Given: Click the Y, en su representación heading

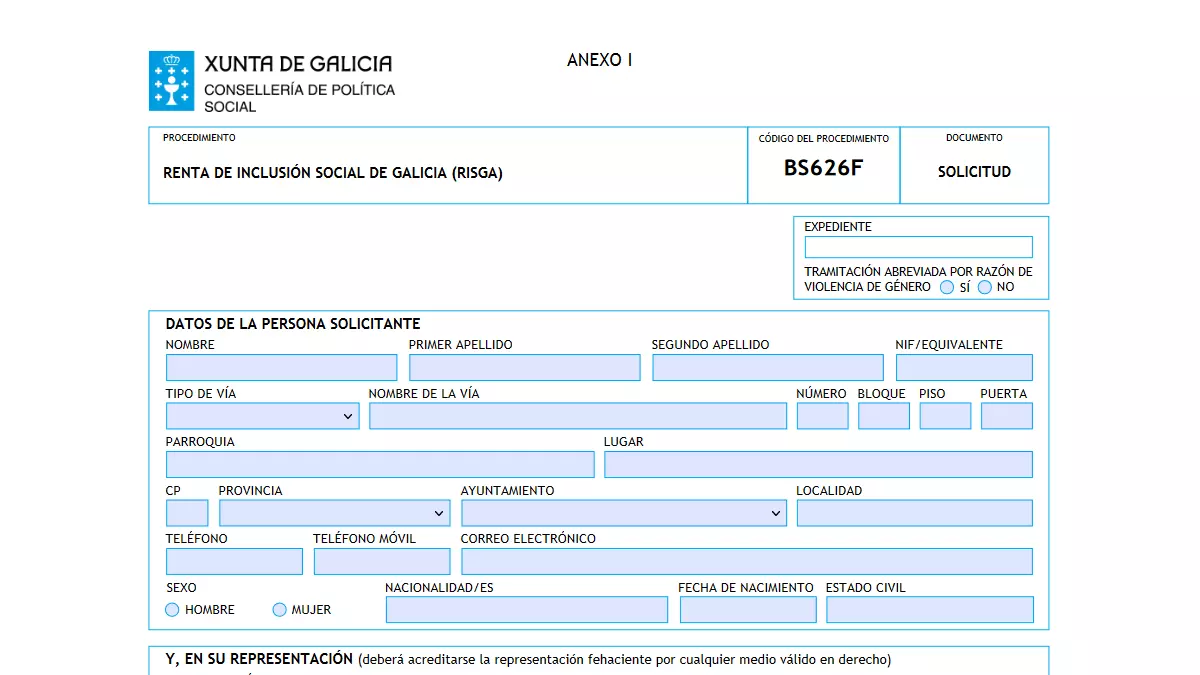Looking at the screenshot, I should point(259,659).
